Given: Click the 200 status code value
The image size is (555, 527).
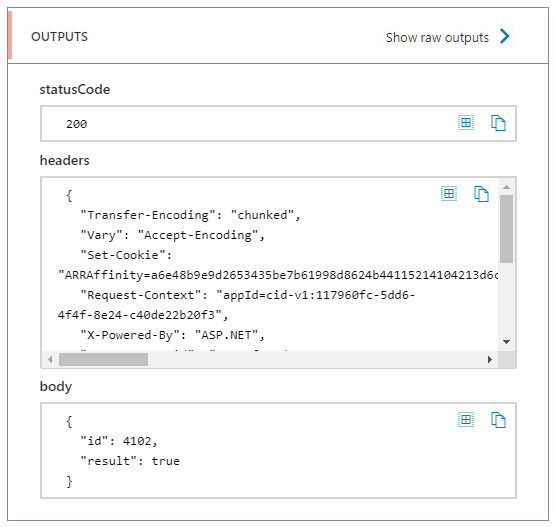Looking at the screenshot, I should [76, 124].
